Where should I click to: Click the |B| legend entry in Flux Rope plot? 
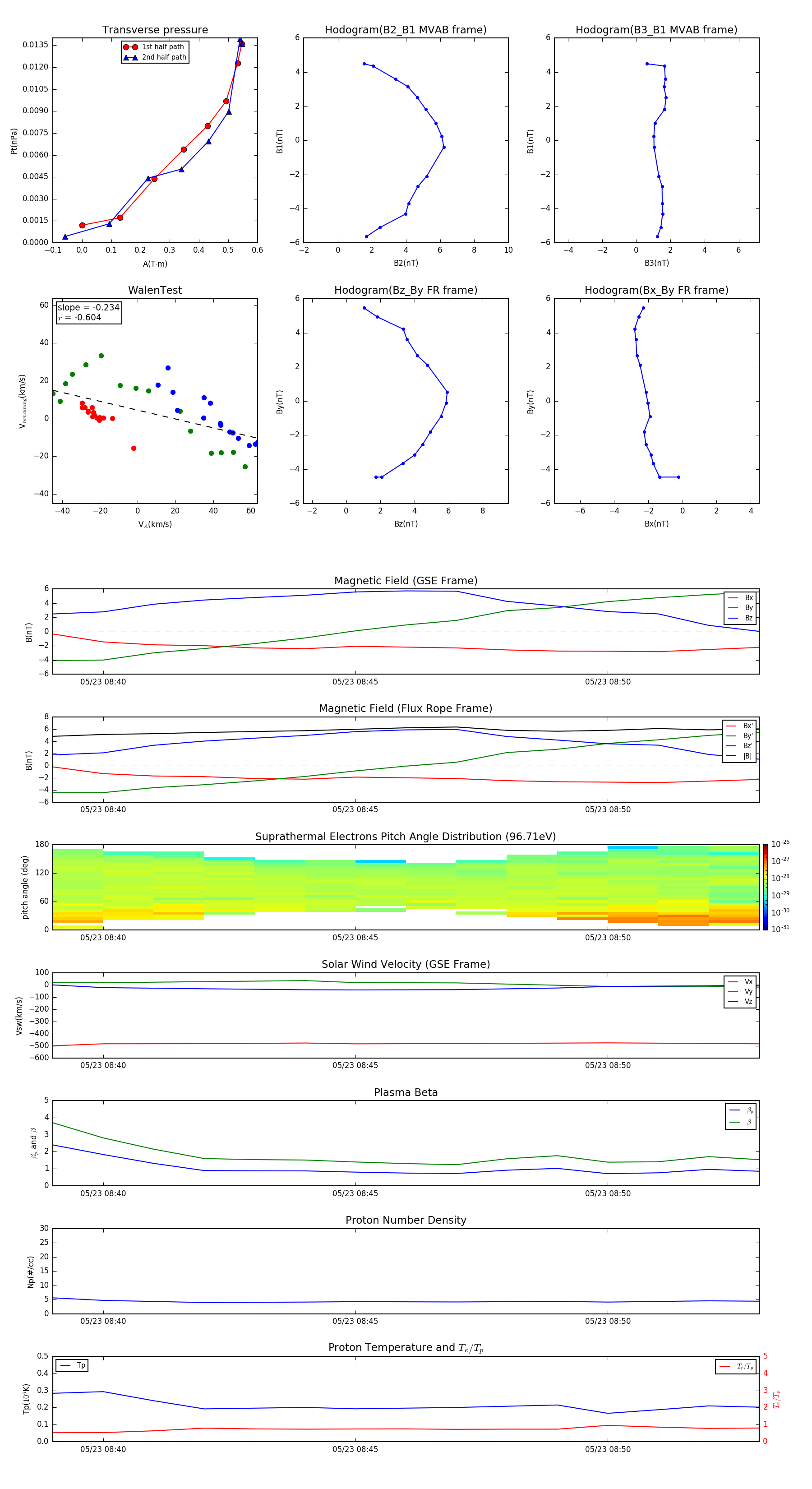click(x=739, y=756)
